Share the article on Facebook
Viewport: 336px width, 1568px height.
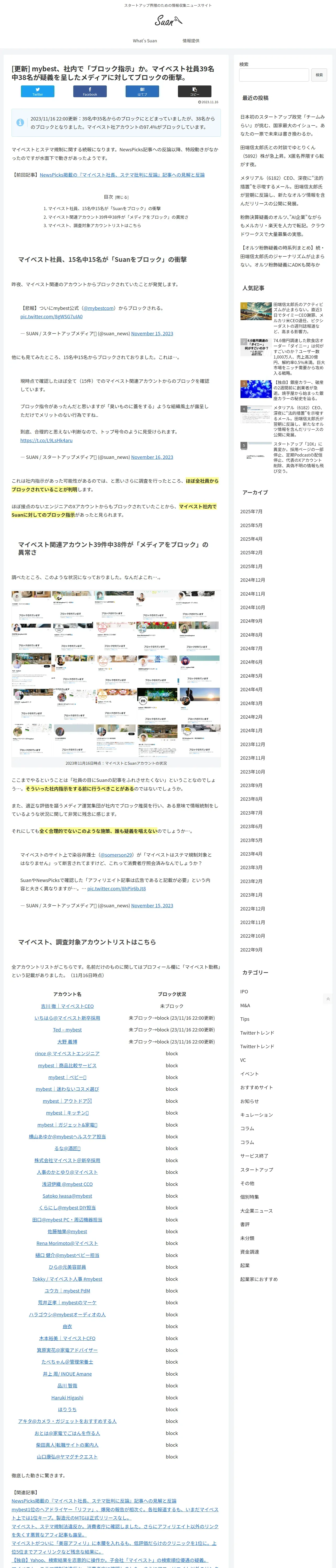90,91
